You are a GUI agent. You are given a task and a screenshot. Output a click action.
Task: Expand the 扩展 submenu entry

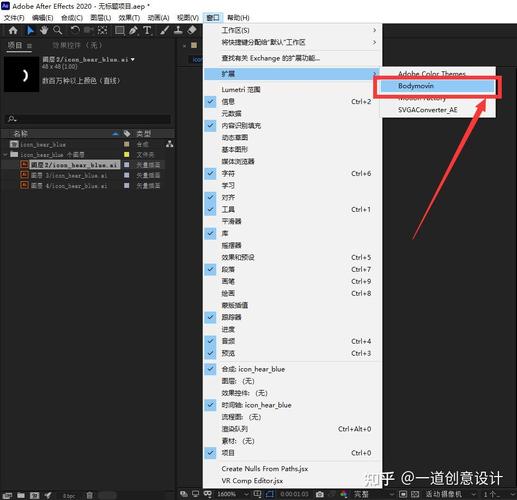293,74
